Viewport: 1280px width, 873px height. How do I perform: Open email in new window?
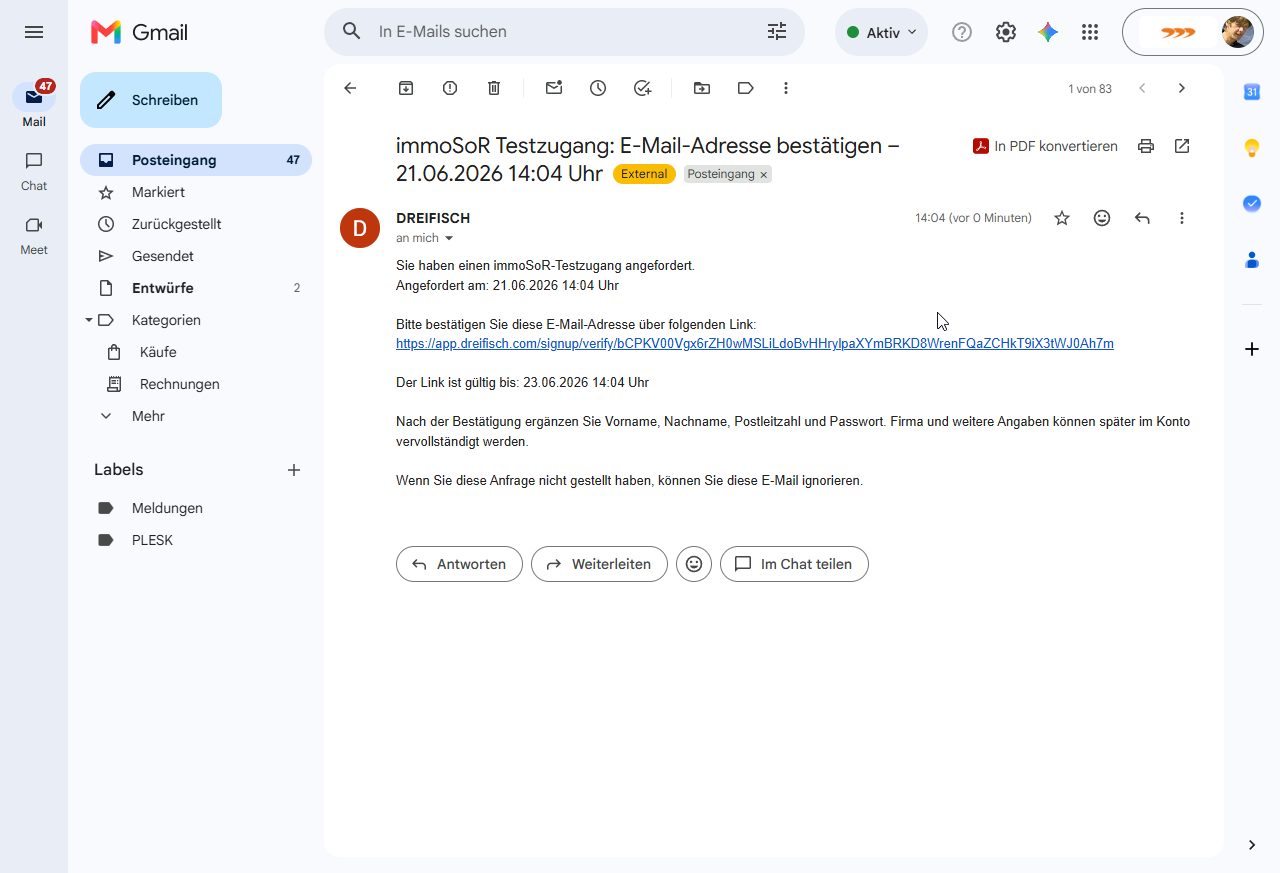point(1182,146)
